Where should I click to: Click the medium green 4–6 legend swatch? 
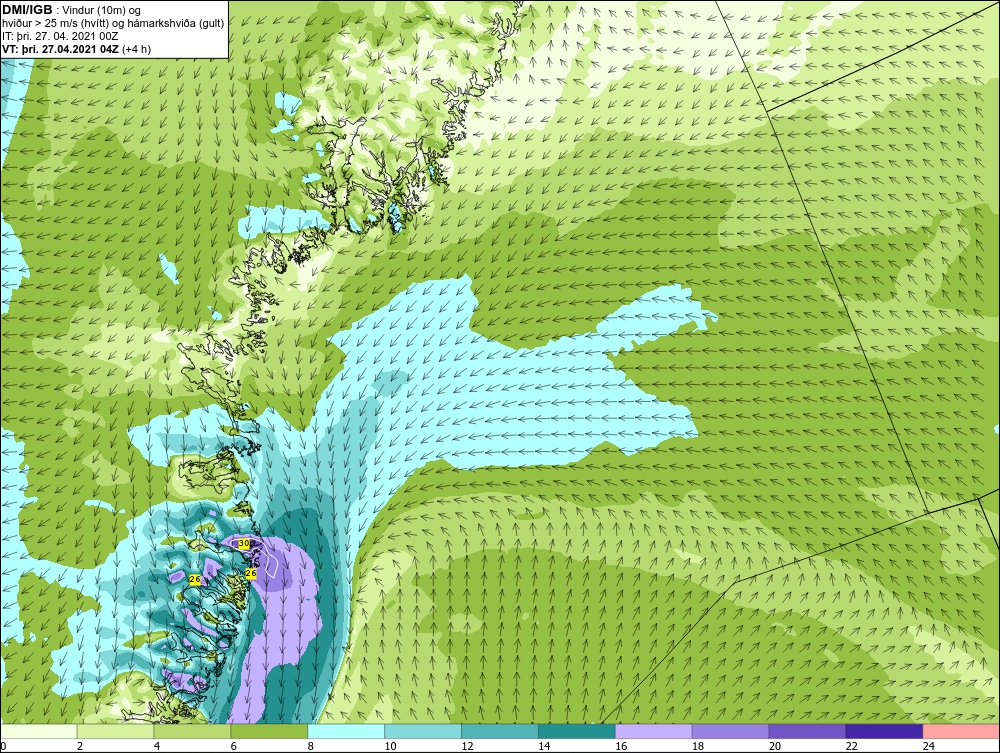click(x=192, y=731)
